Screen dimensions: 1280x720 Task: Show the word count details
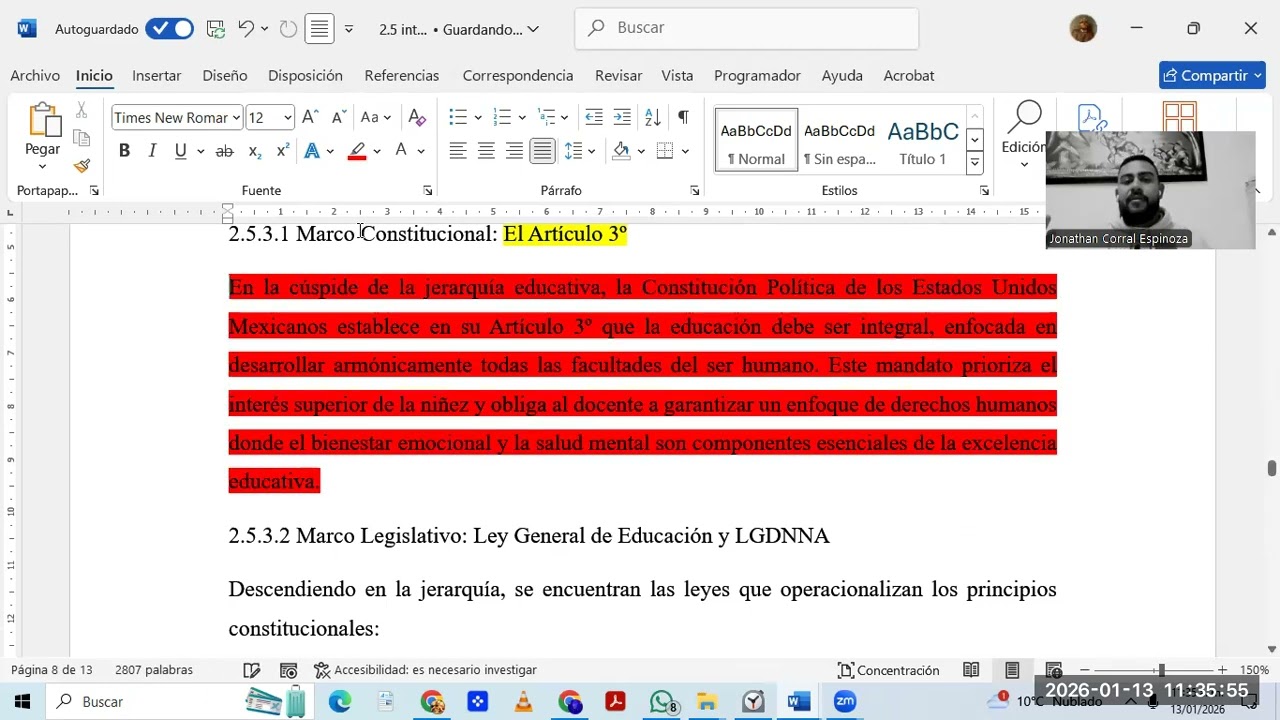(x=154, y=670)
